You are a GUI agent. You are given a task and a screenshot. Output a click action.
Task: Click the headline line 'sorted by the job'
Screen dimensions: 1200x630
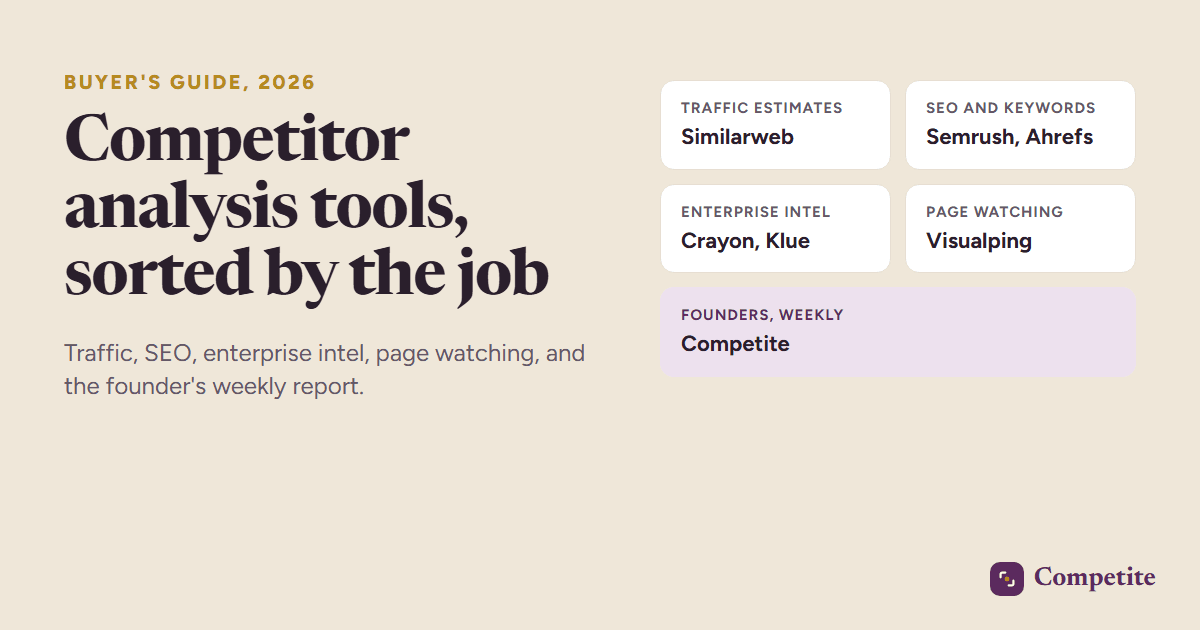306,273
